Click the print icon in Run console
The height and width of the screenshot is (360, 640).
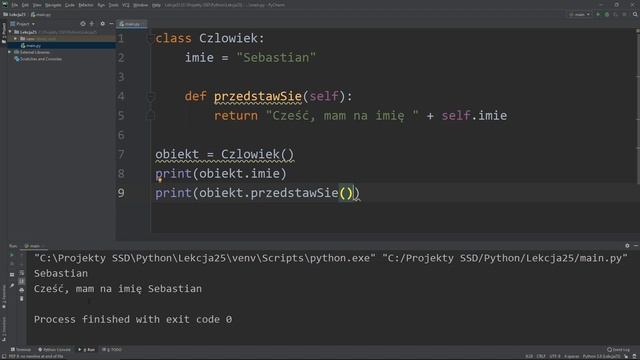click(x=22, y=290)
